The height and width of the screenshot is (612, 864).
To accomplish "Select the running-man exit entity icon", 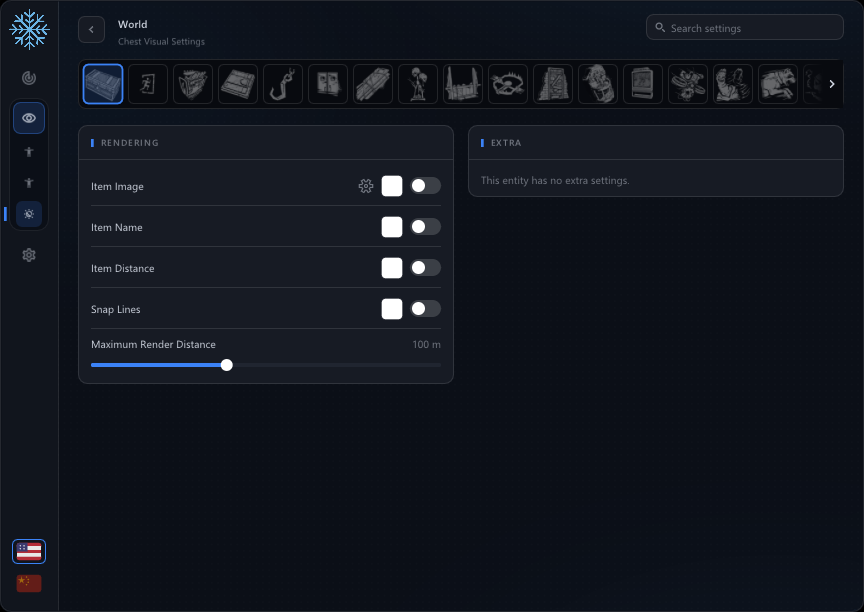I will coord(148,84).
